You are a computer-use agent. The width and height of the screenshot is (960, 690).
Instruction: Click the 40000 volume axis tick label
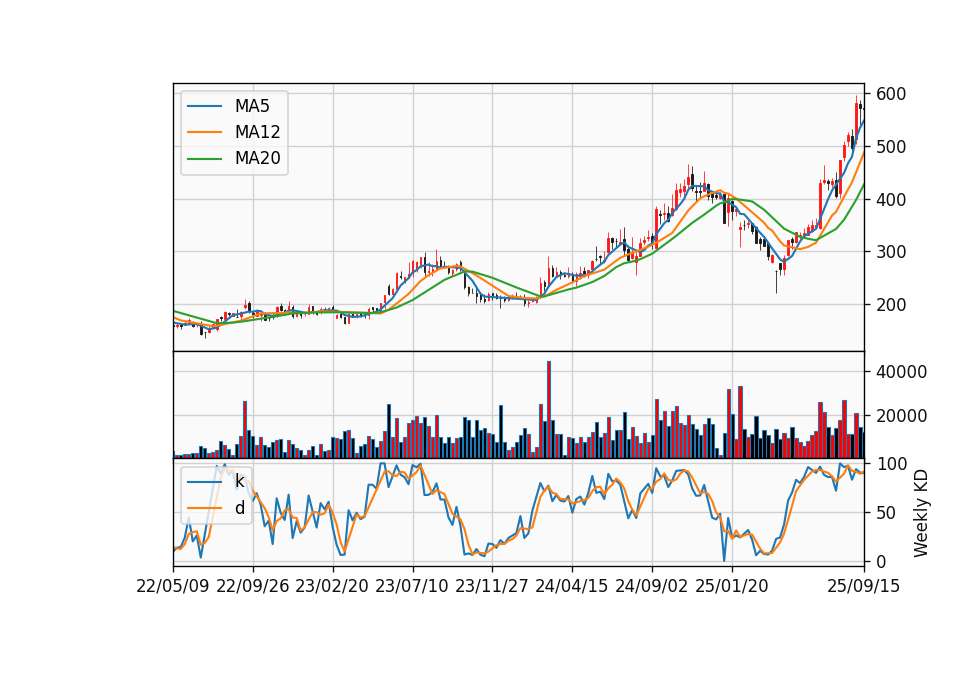901,372
